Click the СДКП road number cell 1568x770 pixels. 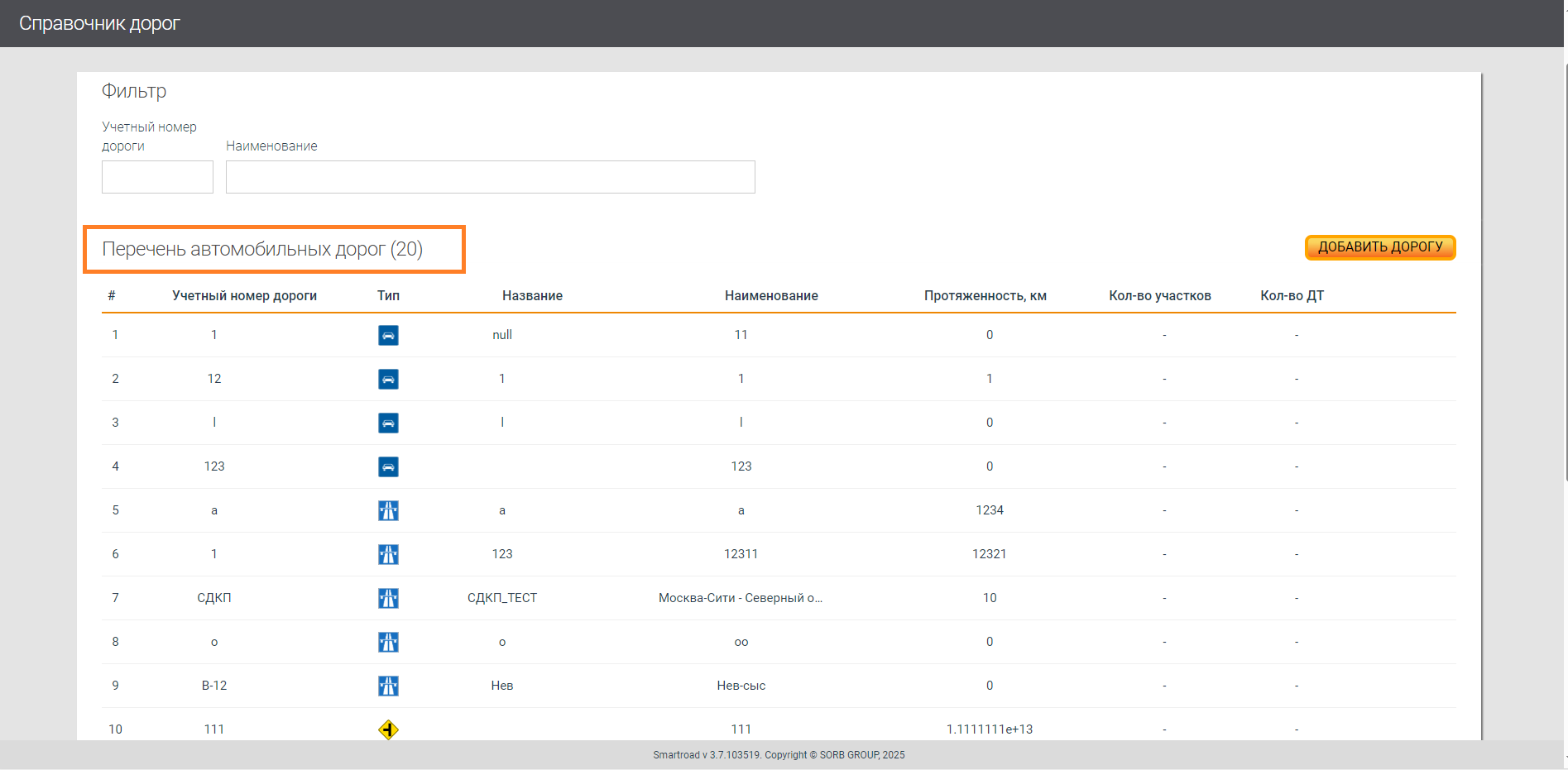click(x=214, y=598)
